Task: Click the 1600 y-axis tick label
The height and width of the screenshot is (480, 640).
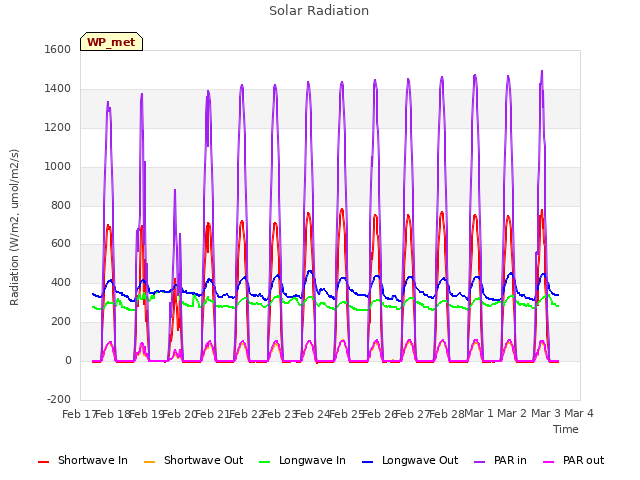Action: [58, 49]
